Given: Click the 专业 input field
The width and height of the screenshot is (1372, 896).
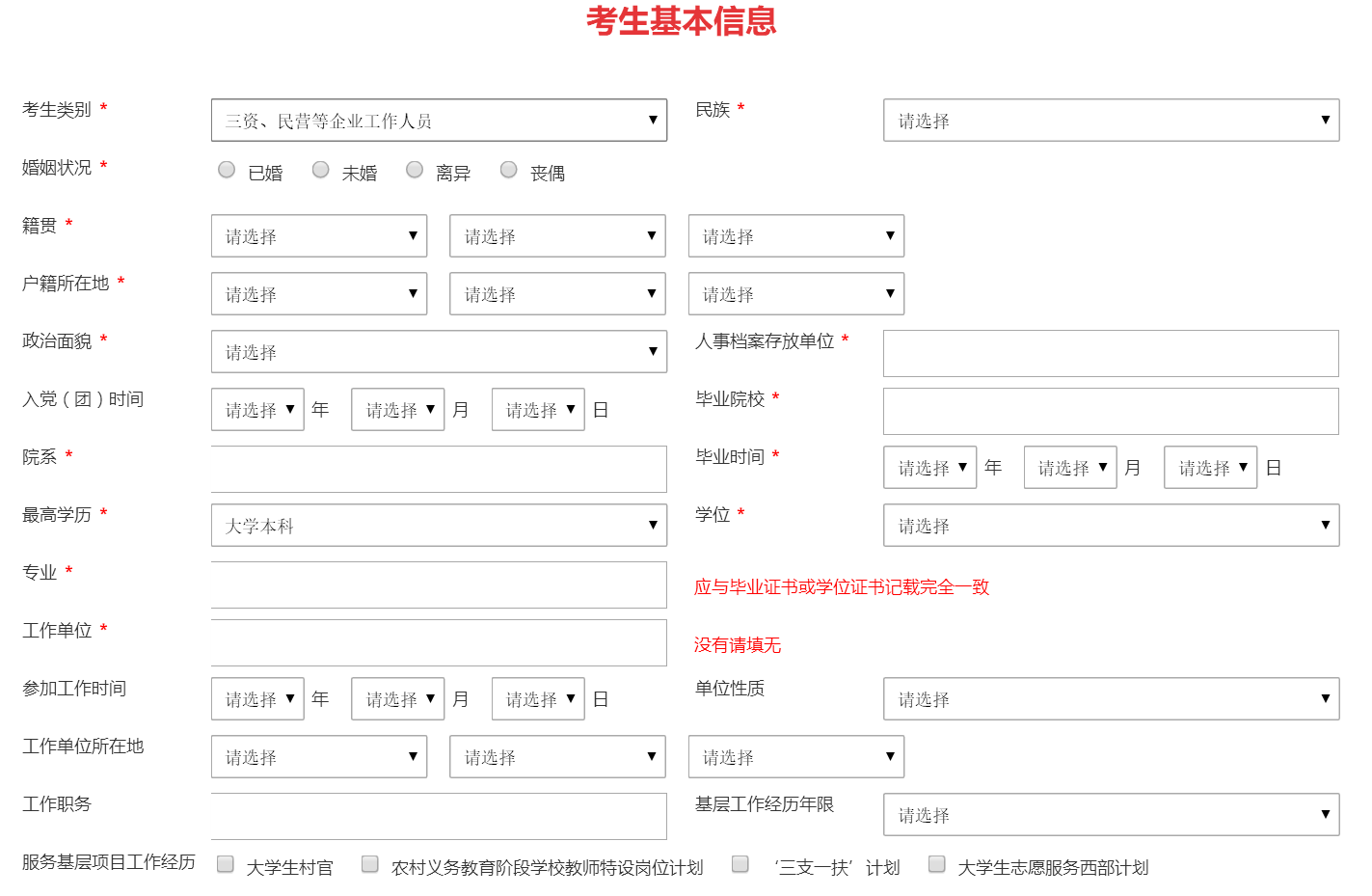Looking at the screenshot, I should click(x=439, y=584).
